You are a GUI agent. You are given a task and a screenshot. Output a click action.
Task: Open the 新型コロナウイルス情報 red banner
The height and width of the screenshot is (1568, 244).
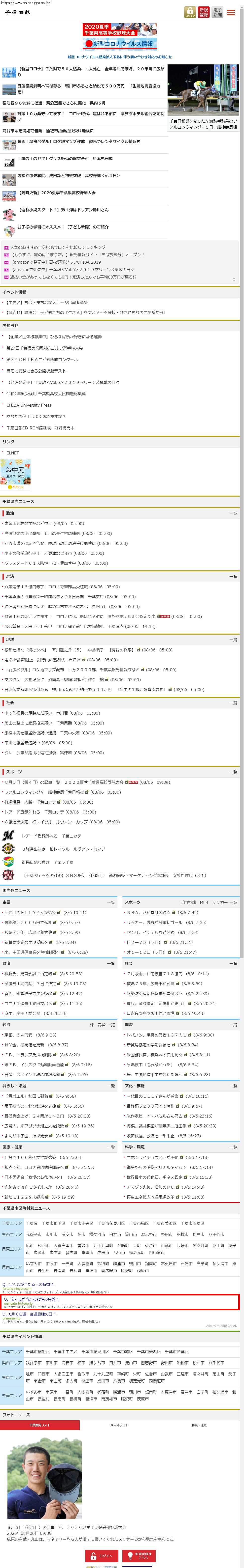[120, 44]
